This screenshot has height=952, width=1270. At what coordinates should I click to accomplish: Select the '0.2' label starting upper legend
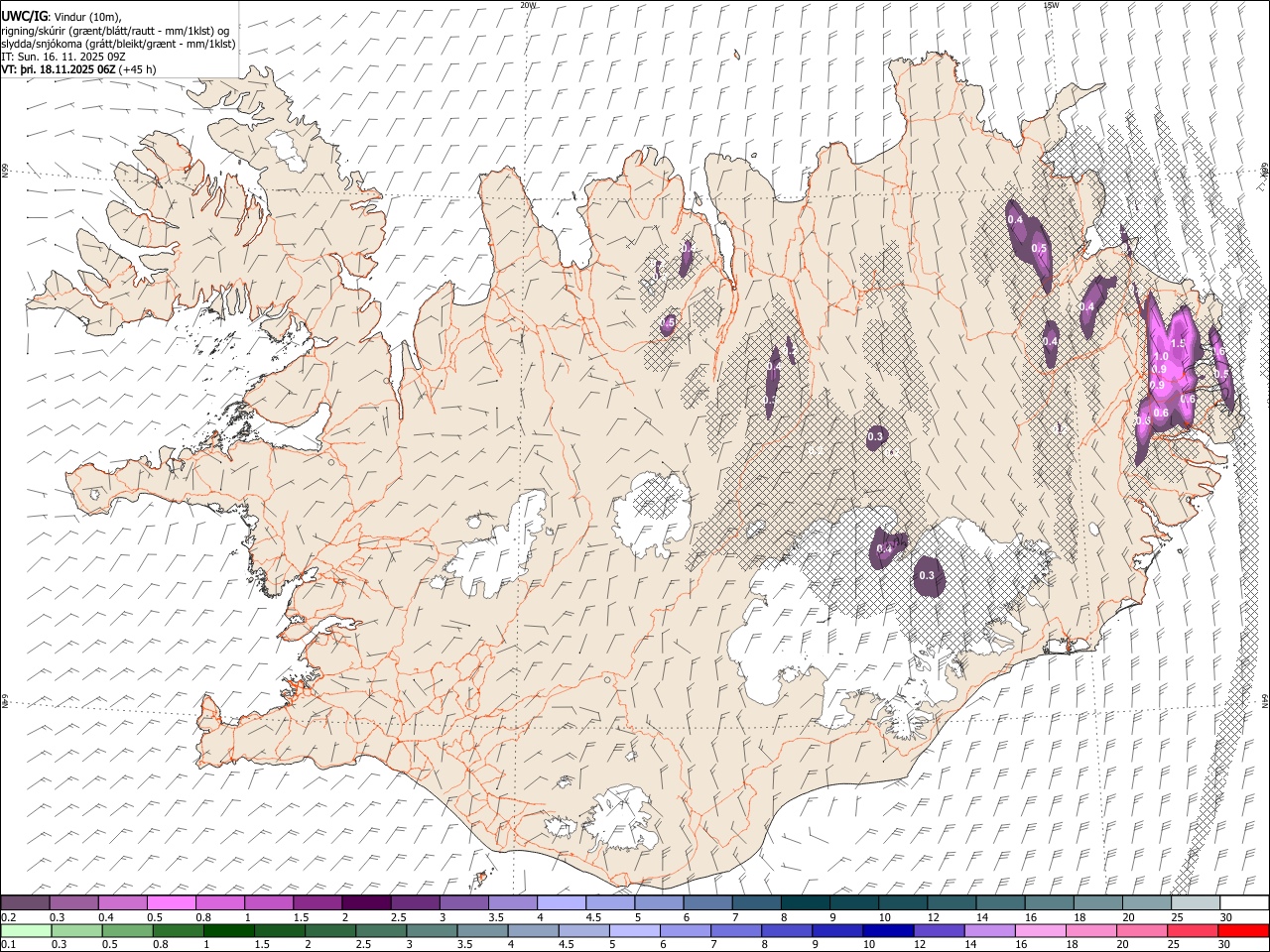point(8,917)
